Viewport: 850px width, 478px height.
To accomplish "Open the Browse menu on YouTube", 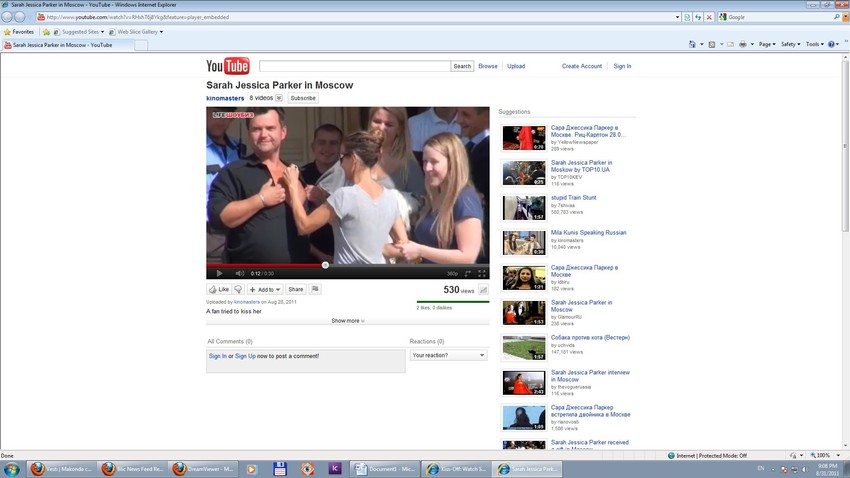I will click(488, 66).
